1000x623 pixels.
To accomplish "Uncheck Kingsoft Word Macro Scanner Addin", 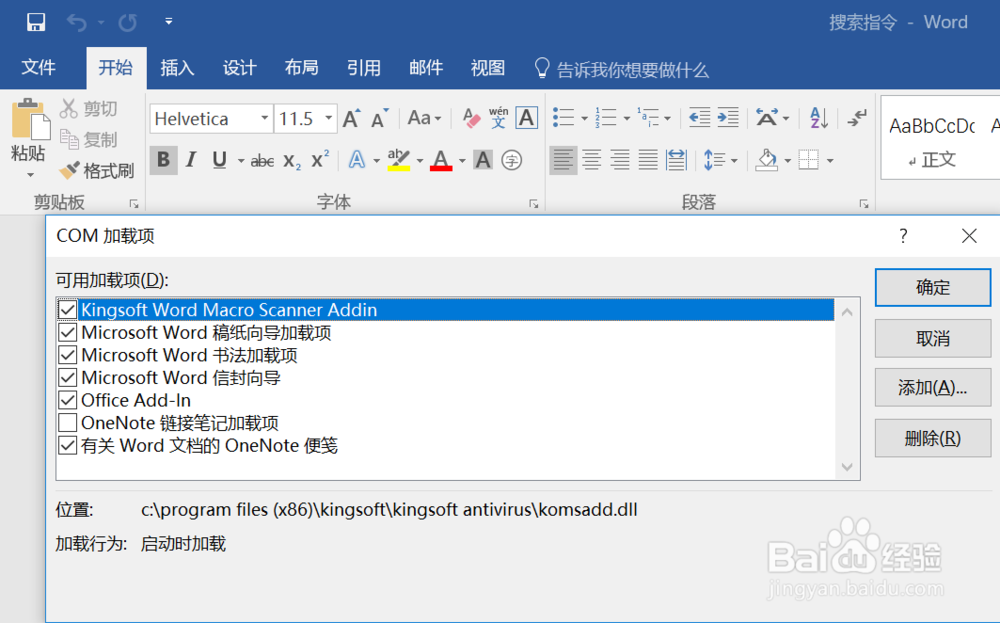I will point(68,310).
